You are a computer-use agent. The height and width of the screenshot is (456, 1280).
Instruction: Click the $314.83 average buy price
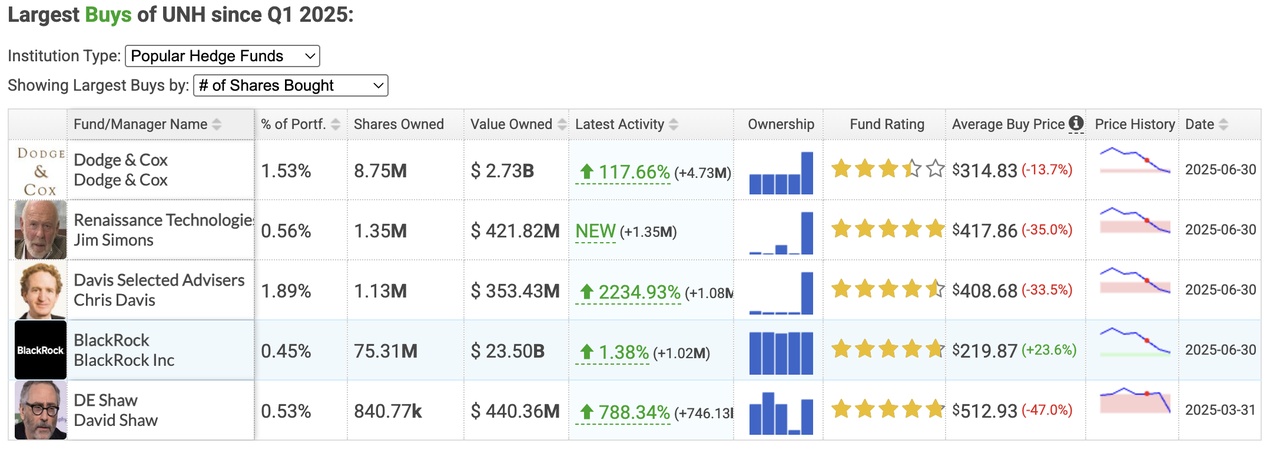click(x=984, y=171)
